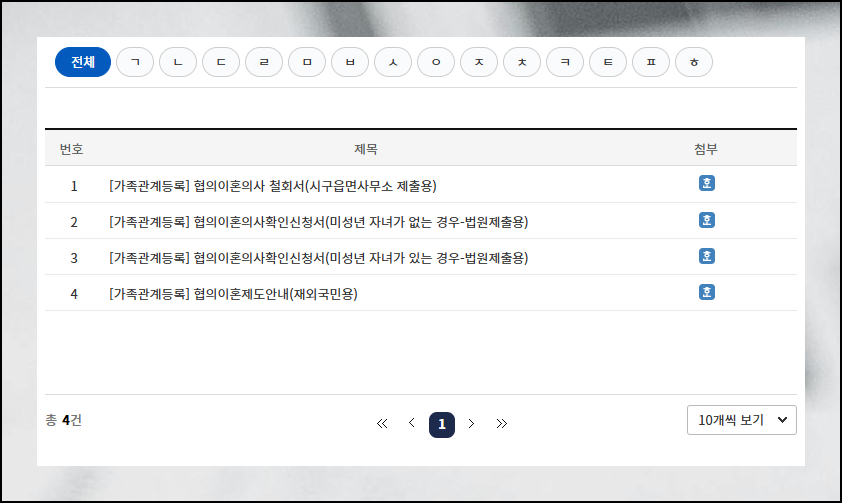The width and height of the screenshot is (842, 503).
Task: Select the 전체 filter tab
Action: (x=83, y=62)
